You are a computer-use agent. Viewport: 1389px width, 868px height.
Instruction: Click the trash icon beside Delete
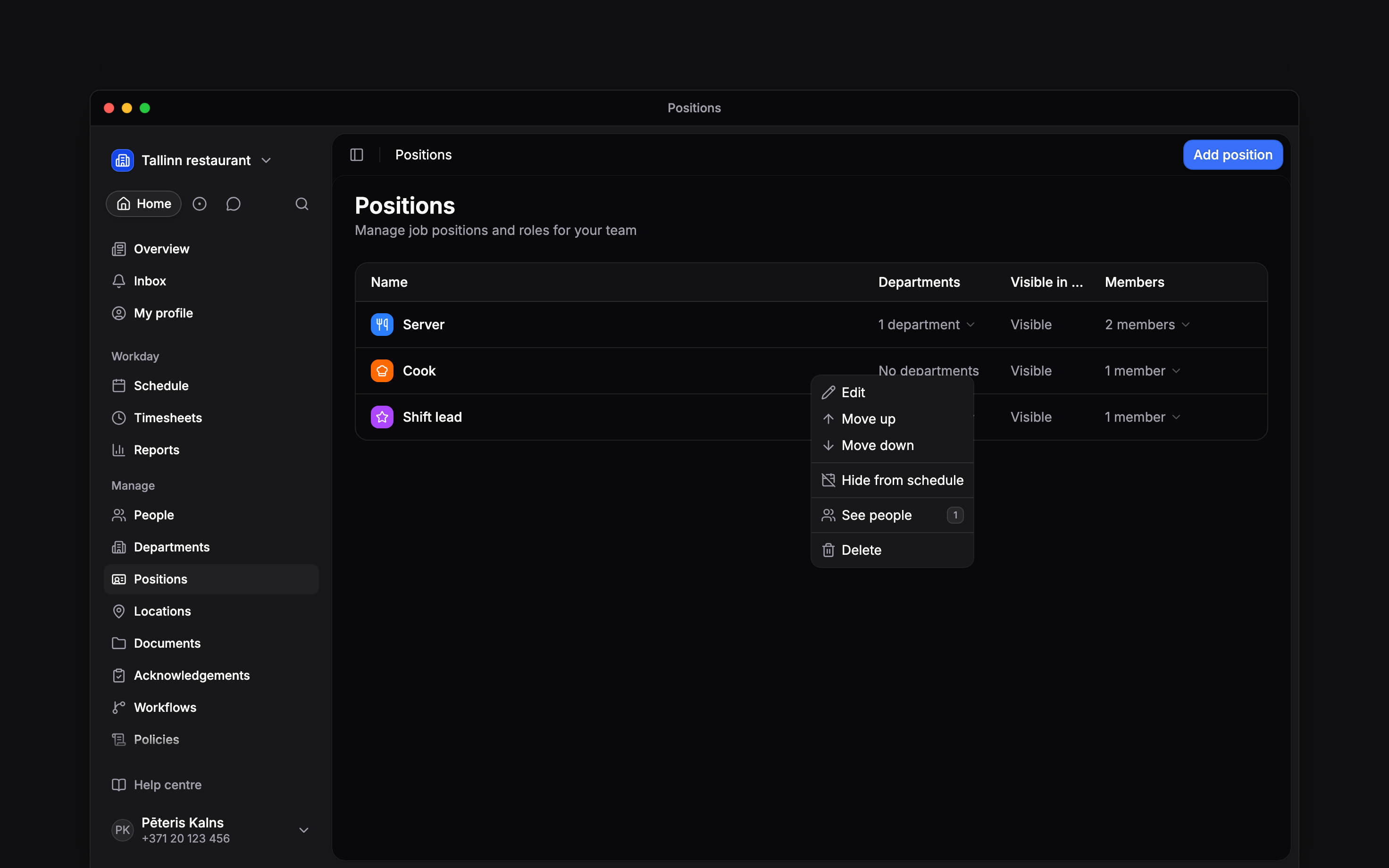828,550
